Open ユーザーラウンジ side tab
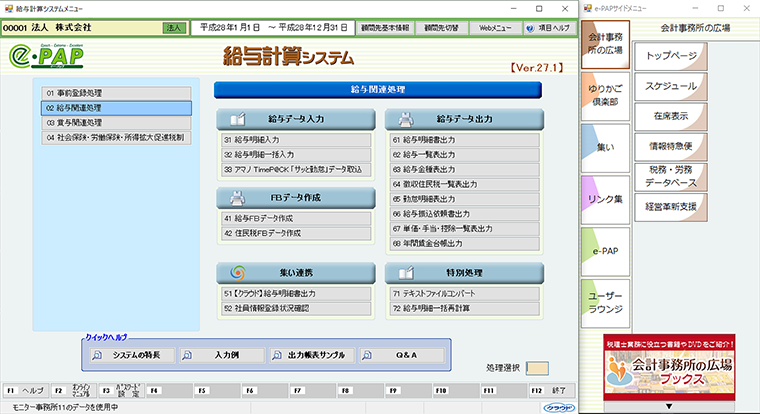 pos(605,303)
